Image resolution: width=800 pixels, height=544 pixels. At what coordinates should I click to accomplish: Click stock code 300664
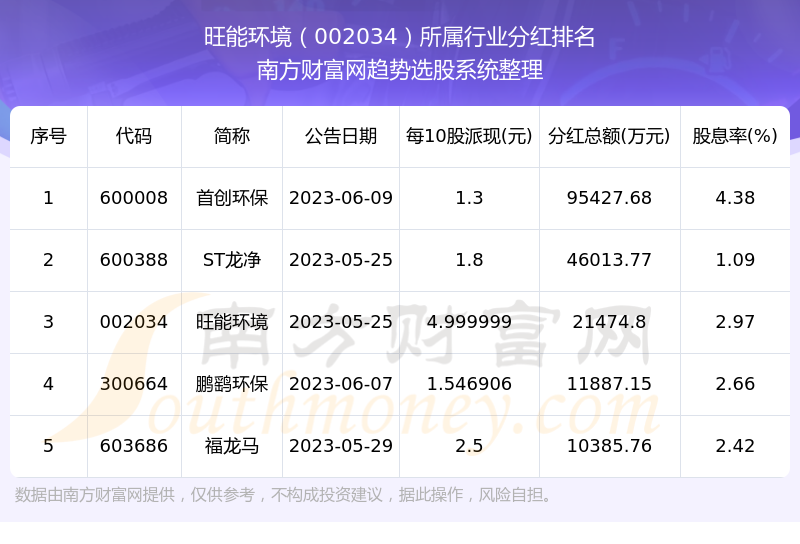click(134, 384)
